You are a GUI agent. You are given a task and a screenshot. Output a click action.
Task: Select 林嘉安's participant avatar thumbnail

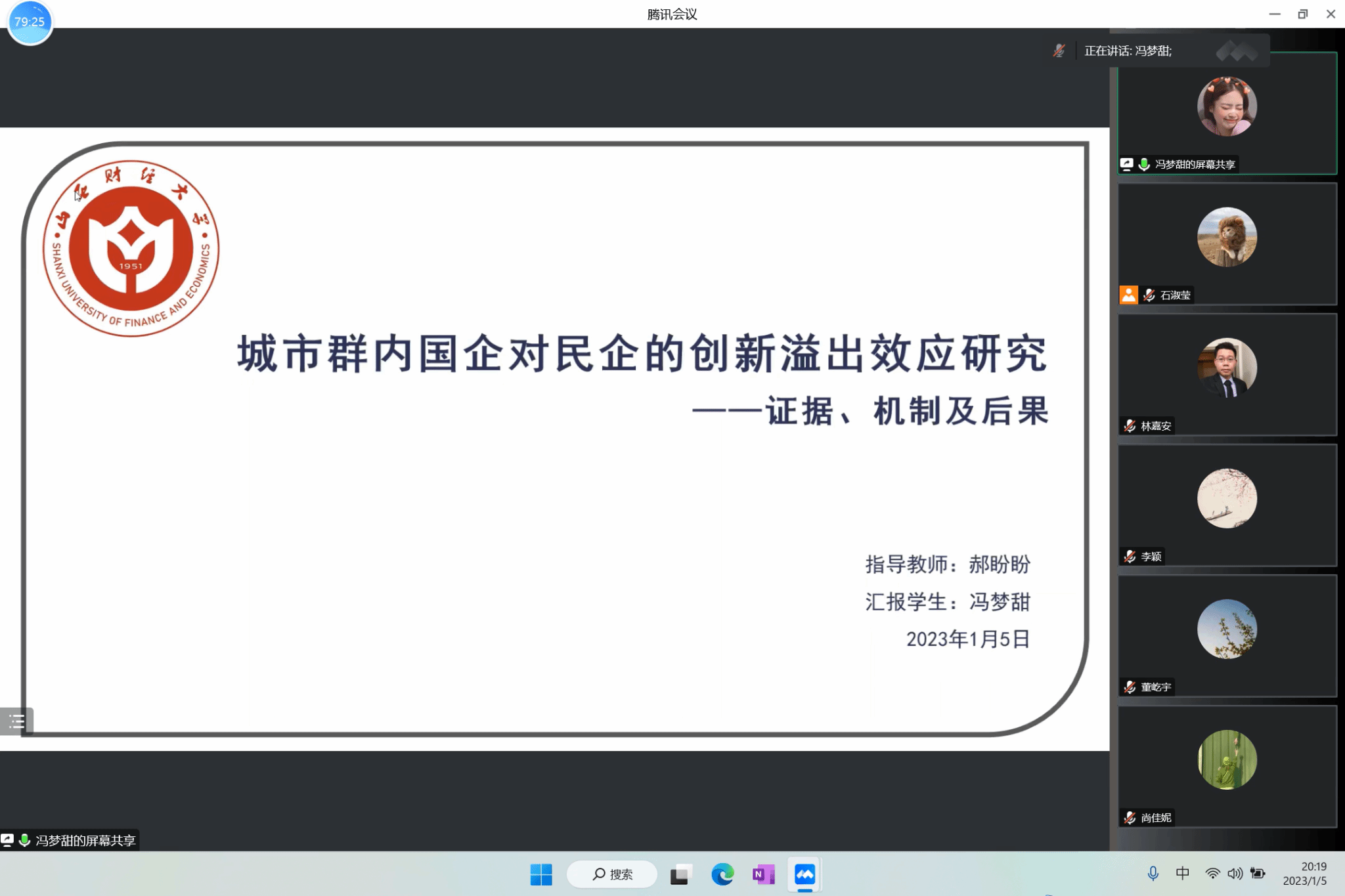point(1226,368)
